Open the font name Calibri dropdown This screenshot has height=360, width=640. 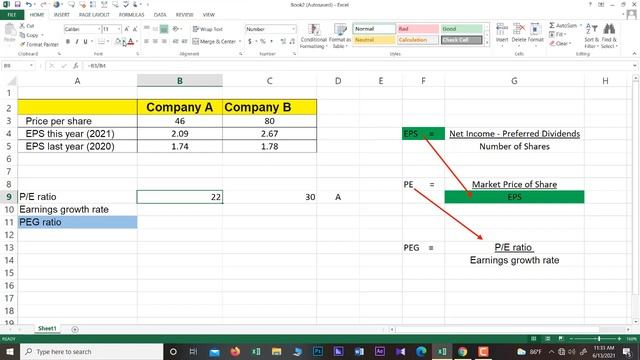[x=99, y=29]
